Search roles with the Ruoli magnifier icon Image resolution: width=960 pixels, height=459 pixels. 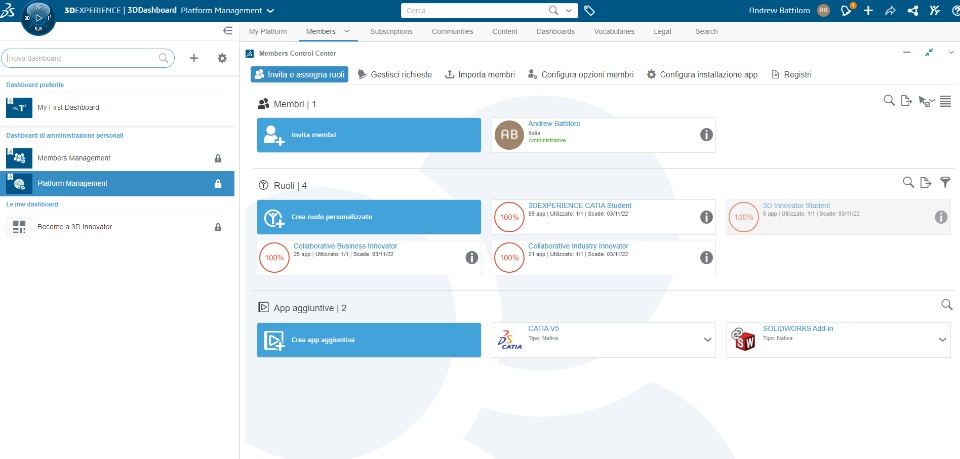(909, 182)
